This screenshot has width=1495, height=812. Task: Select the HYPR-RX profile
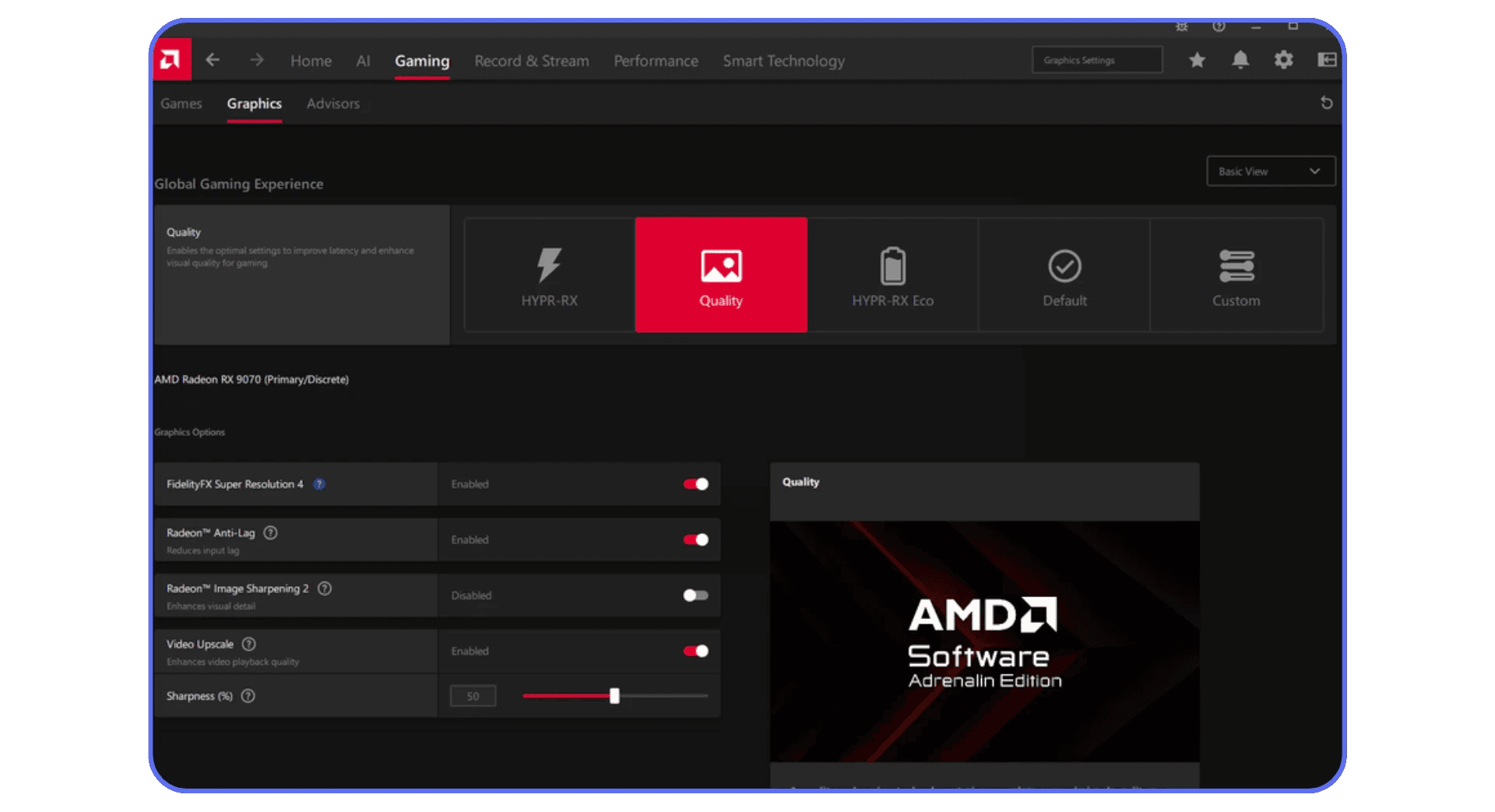(550, 275)
